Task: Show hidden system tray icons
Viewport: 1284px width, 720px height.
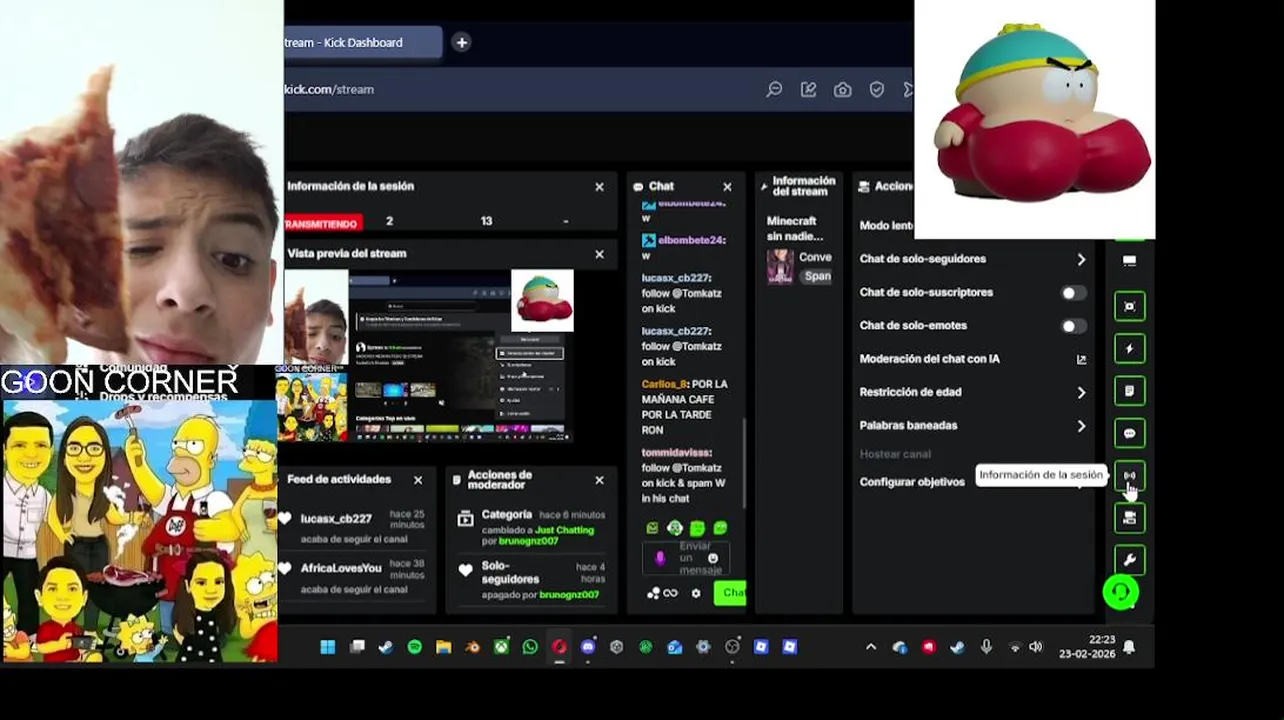Action: click(x=871, y=647)
